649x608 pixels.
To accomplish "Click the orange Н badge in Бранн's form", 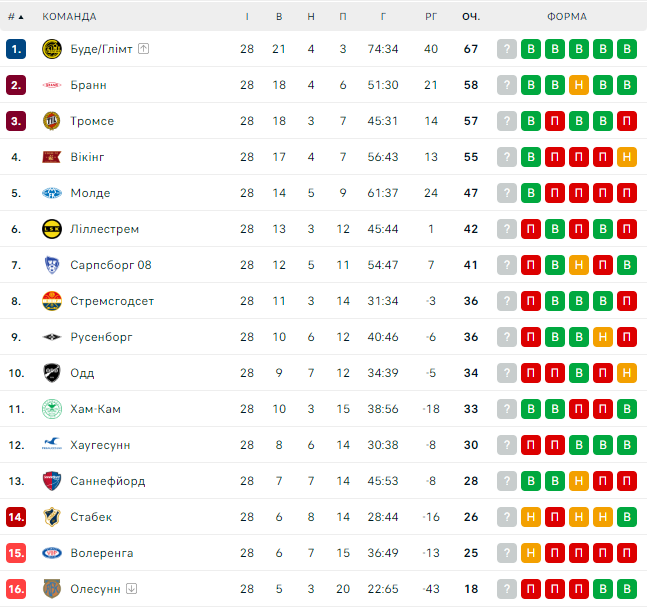I will [x=579, y=85].
